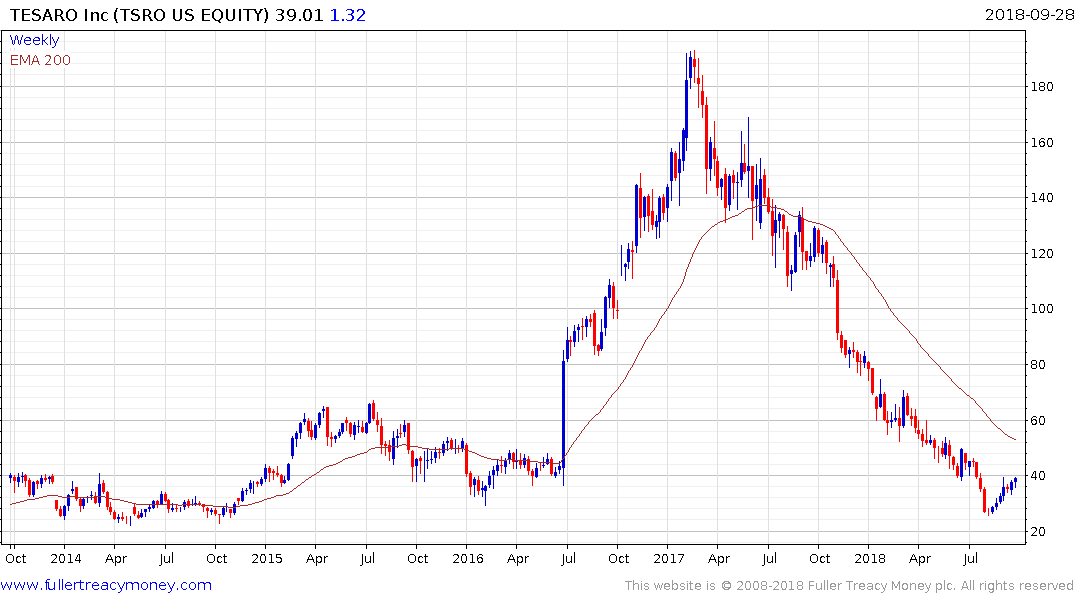The width and height of the screenshot is (1075, 600).
Task: Click the 2016 year label on time axis
Action: 468,559
